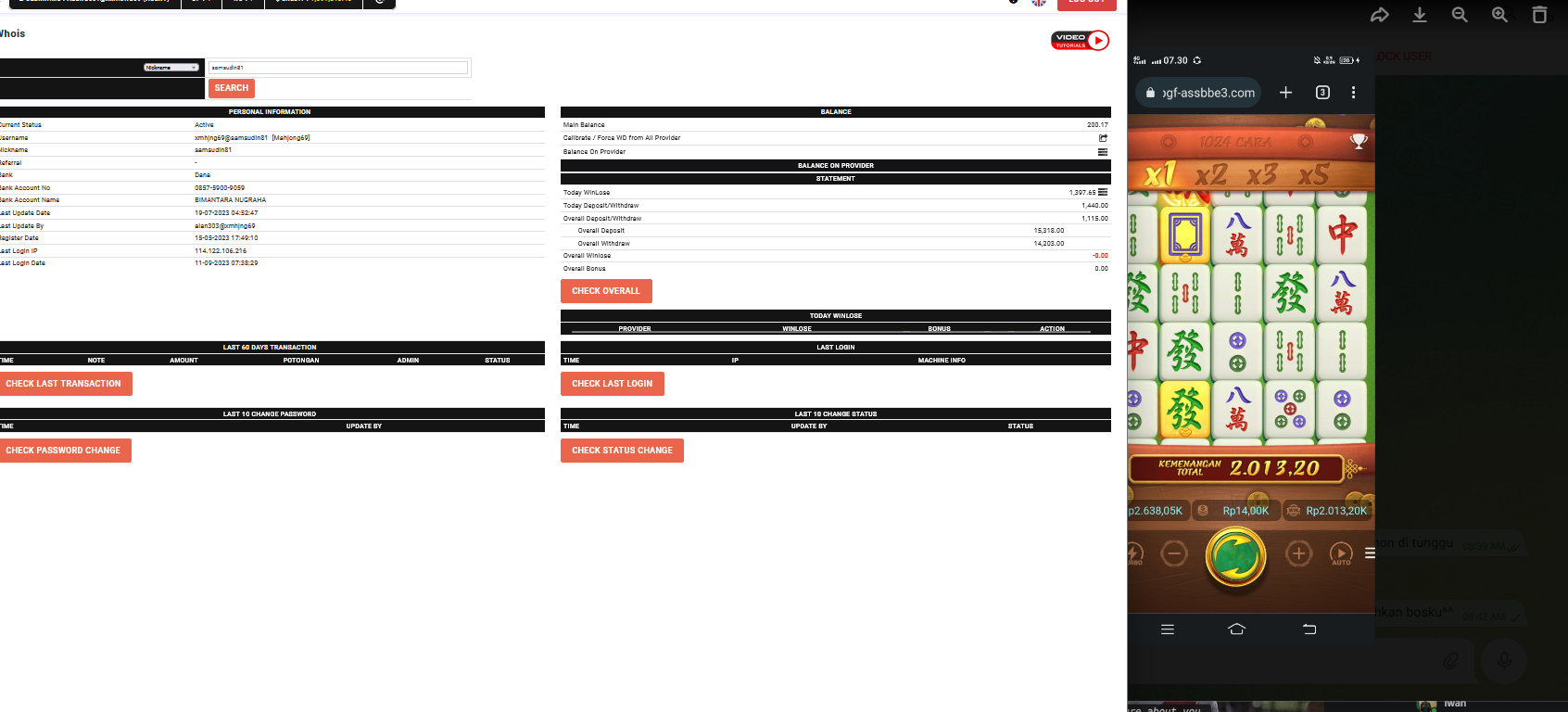This screenshot has height=712, width=1568.
Task: Click Calibrate / Force WD export icon
Action: (1103, 138)
